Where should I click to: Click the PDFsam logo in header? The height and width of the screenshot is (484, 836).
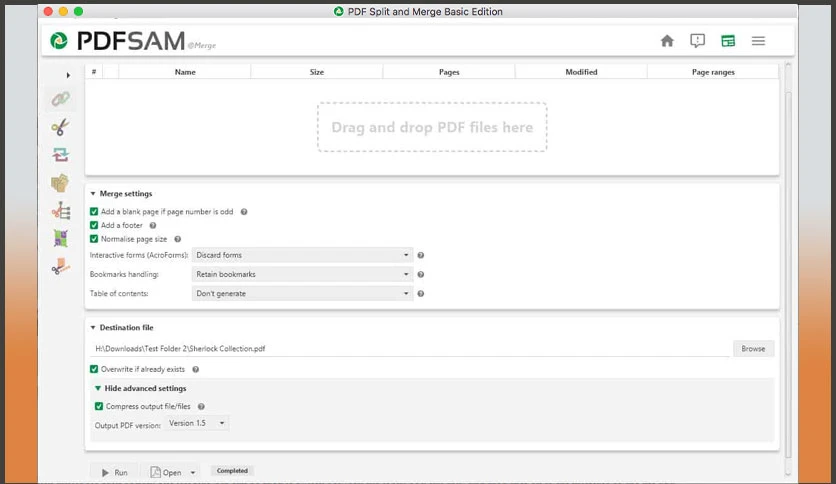(x=59, y=41)
